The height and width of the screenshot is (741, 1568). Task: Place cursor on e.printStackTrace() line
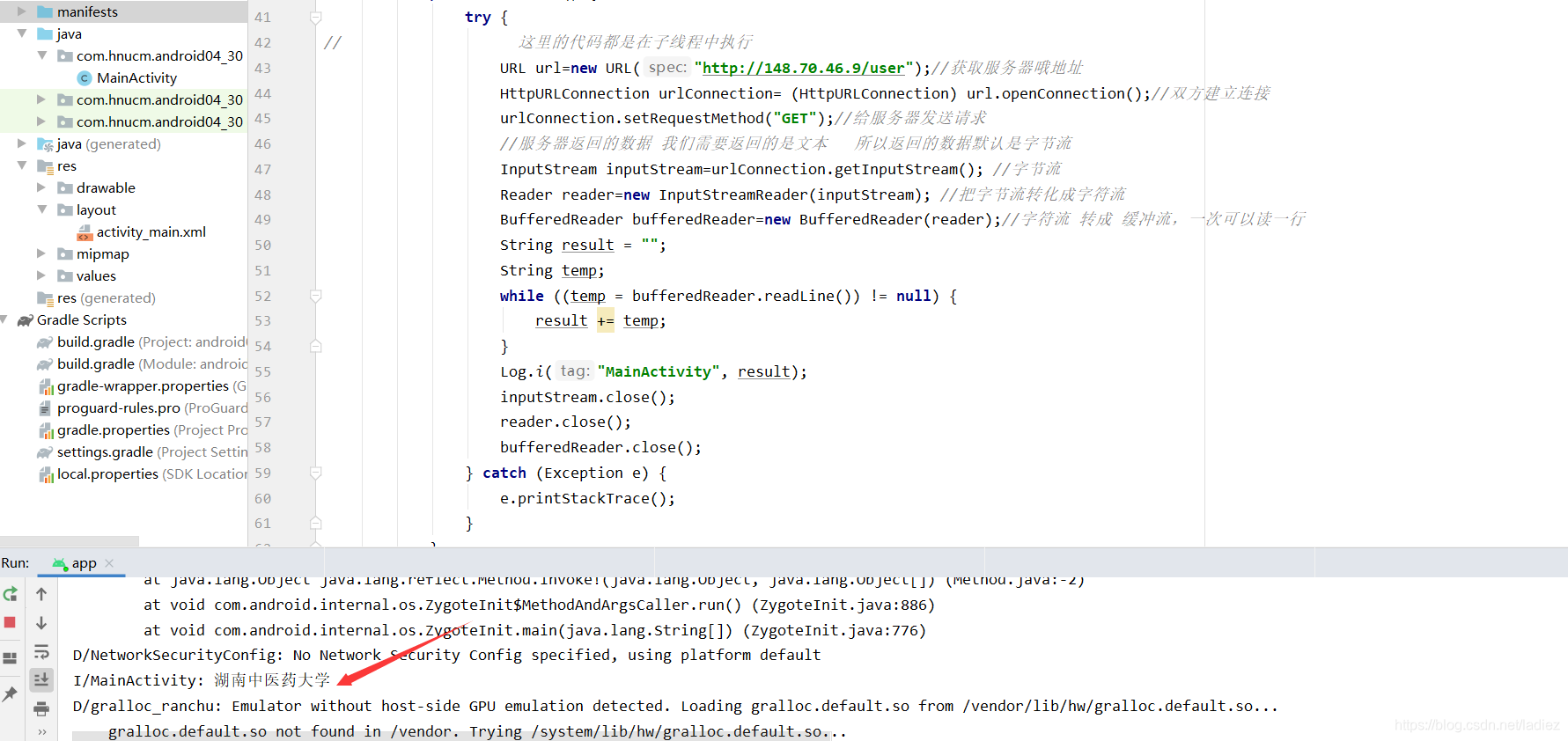tap(587, 498)
